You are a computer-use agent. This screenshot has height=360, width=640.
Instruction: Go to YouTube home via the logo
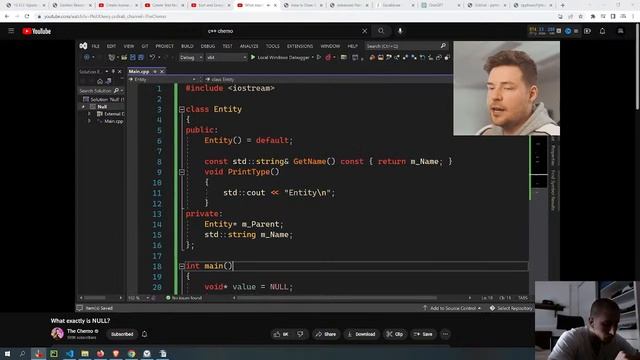(36, 31)
